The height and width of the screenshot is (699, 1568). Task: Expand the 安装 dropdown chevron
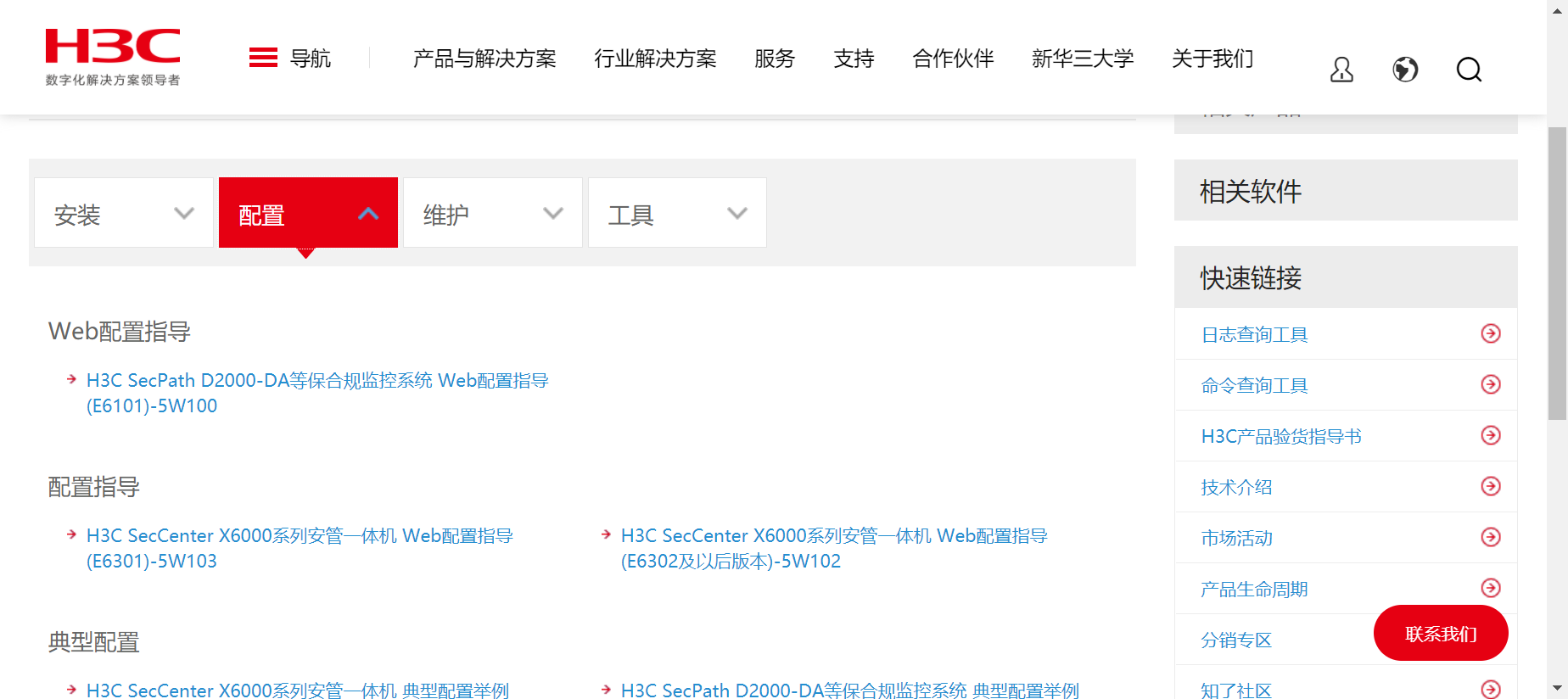(x=184, y=213)
